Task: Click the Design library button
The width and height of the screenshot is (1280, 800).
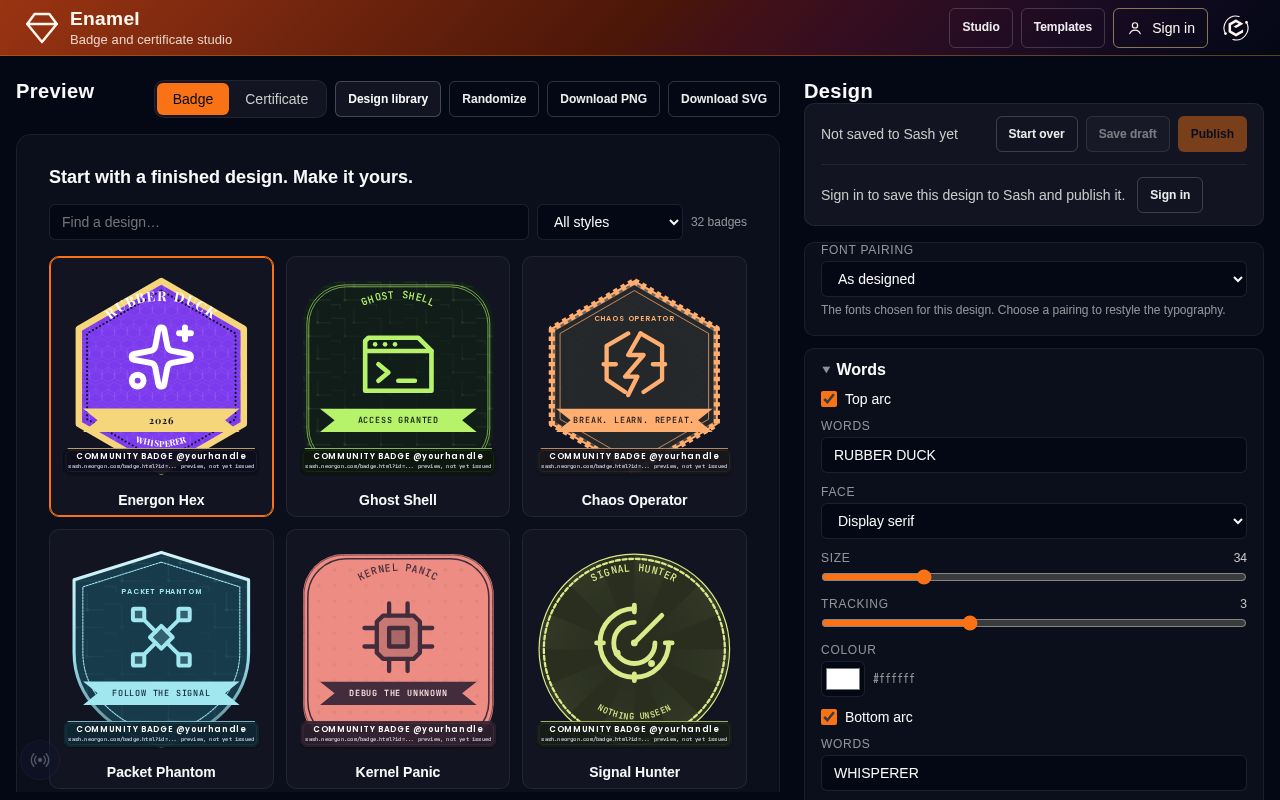Action: 388,99
